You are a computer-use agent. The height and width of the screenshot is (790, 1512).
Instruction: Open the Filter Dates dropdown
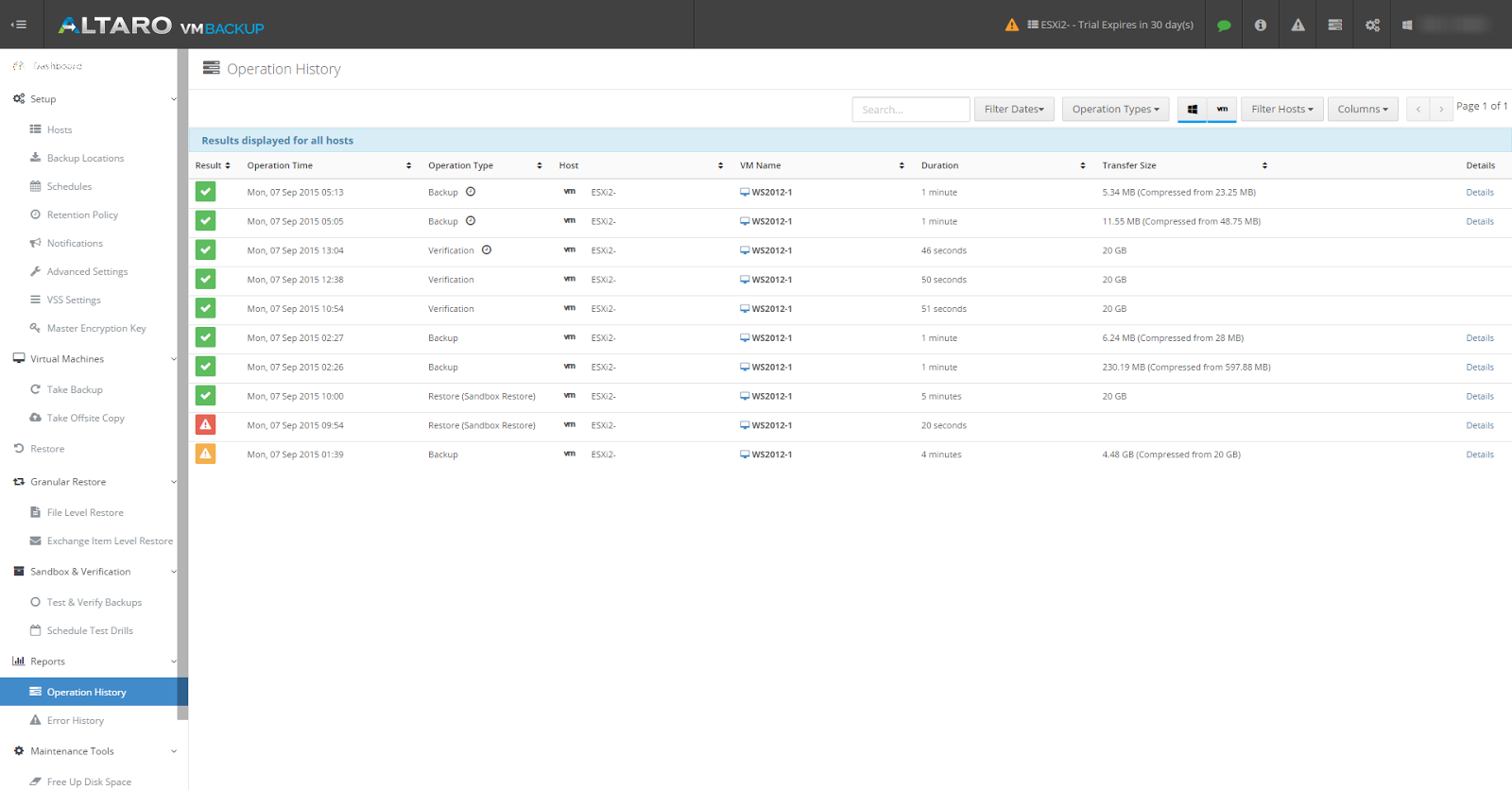coord(1014,110)
